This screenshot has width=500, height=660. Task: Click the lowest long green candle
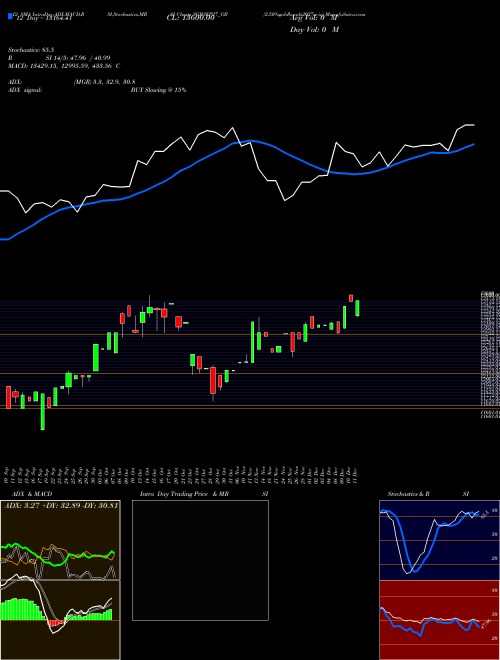click(43, 411)
